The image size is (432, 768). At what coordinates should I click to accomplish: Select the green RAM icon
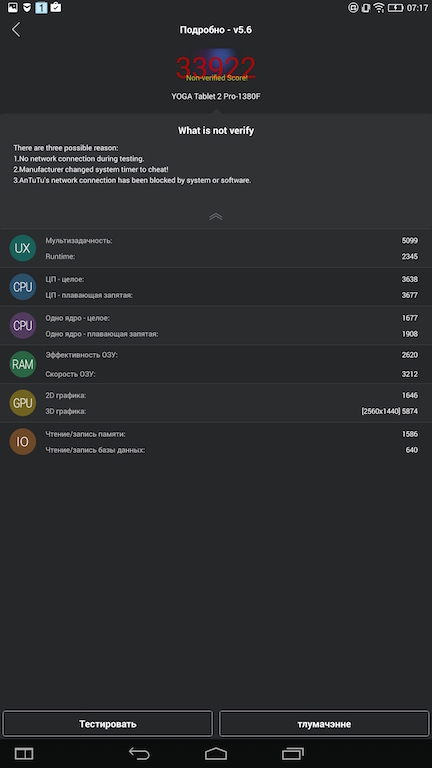coord(23,364)
